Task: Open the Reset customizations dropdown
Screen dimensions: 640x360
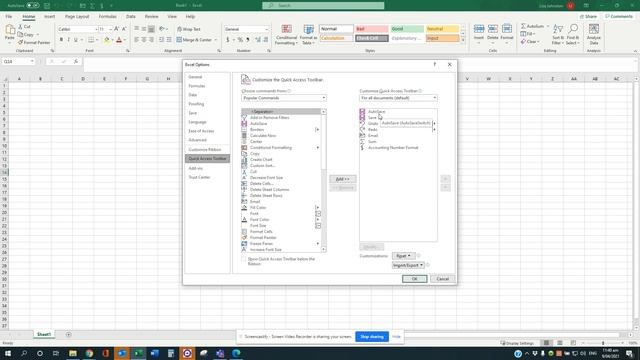Action: pyautogui.click(x=403, y=256)
